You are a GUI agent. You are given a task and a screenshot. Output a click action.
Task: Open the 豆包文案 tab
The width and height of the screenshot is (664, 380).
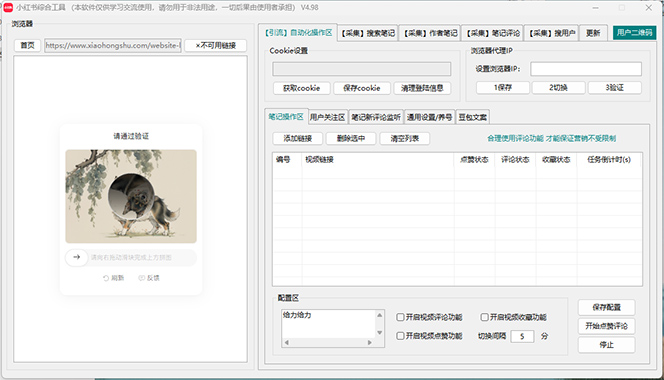(473, 117)
